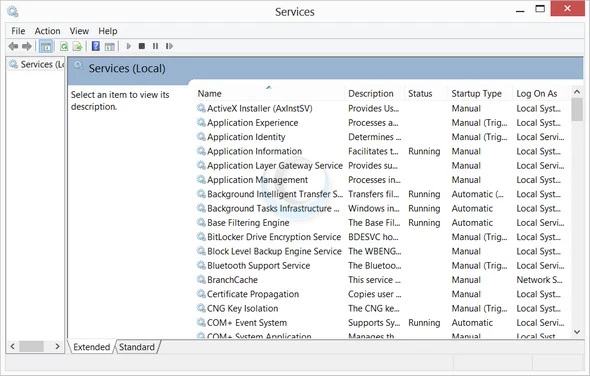This screenshot has width=590, height=376.
Task: Click the services list scroll up arrow
Action: (577, 92)
